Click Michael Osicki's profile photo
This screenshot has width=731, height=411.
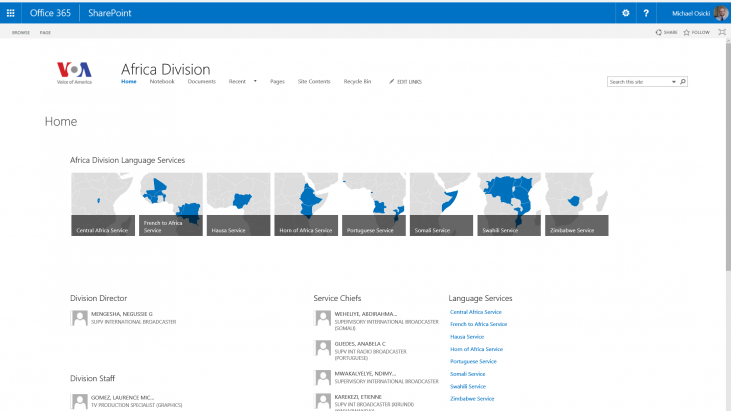[x=721, y=13]
